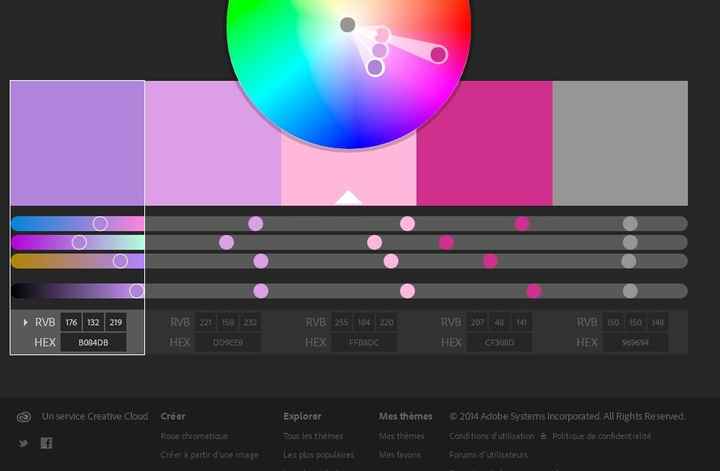Expand the RVB color mode arrow
The height and width of the screenshot is (471, 720).
26,322
